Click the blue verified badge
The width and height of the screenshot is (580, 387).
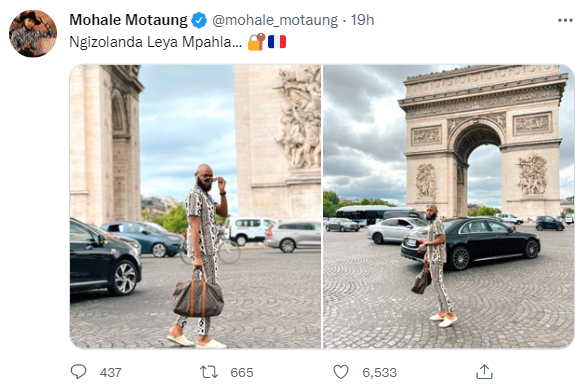(199, 20)
